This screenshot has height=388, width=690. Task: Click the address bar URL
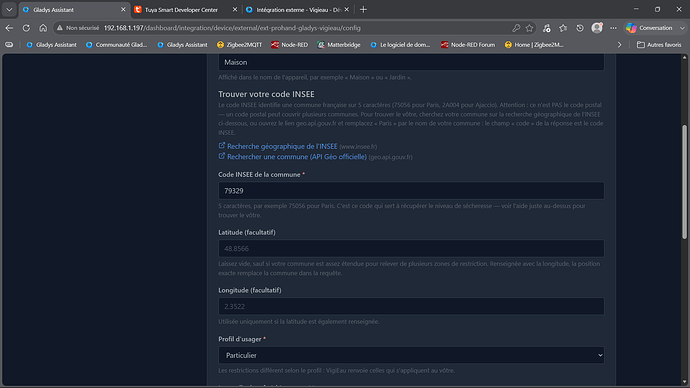pos(232,28)
